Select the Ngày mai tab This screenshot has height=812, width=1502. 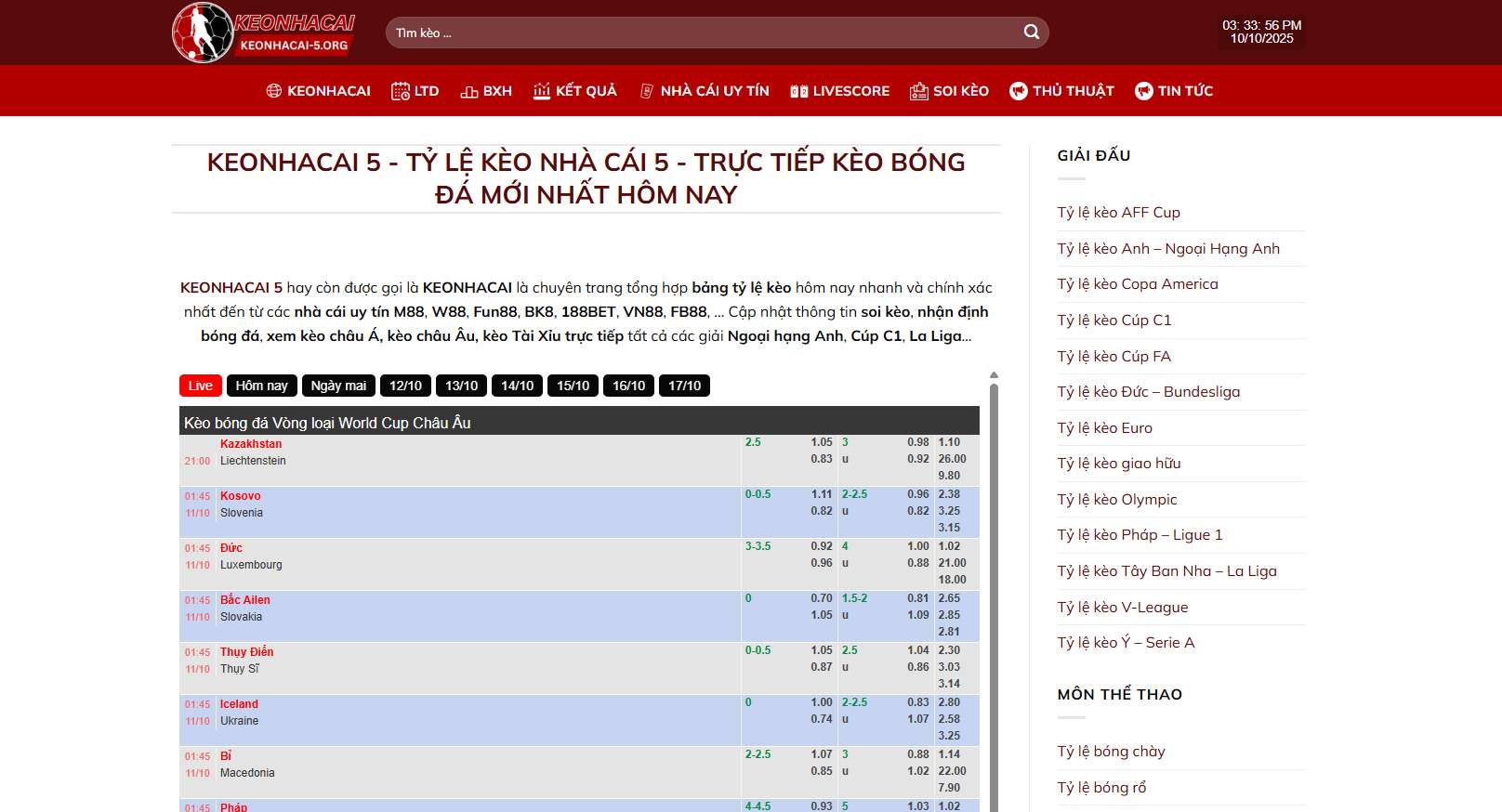click(338, 386)
